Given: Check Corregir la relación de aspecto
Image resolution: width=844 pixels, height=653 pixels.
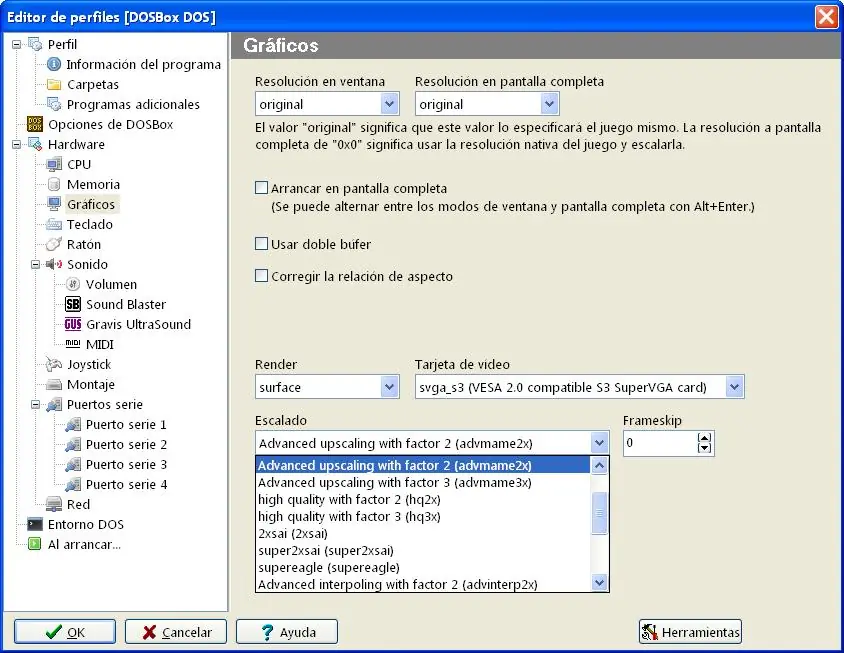Looking at the screenshot, I should click(x=261, y=276).
